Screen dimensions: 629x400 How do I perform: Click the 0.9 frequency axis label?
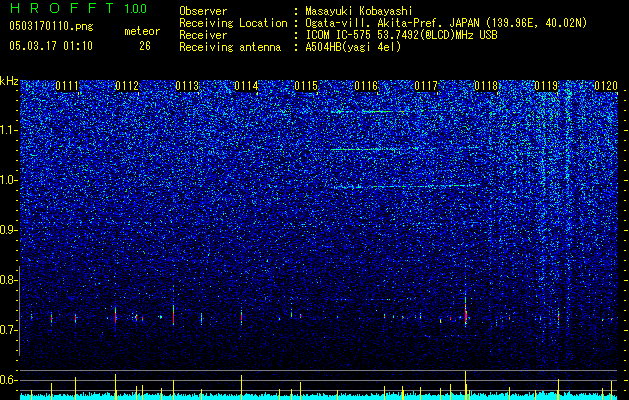[x=8, y=230]
